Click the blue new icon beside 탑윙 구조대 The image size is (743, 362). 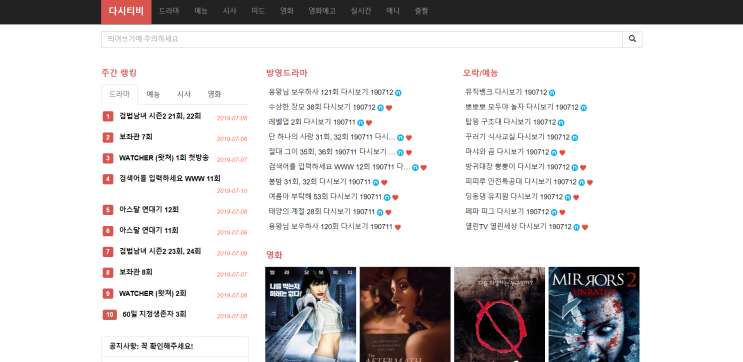[x=561, y=123]
